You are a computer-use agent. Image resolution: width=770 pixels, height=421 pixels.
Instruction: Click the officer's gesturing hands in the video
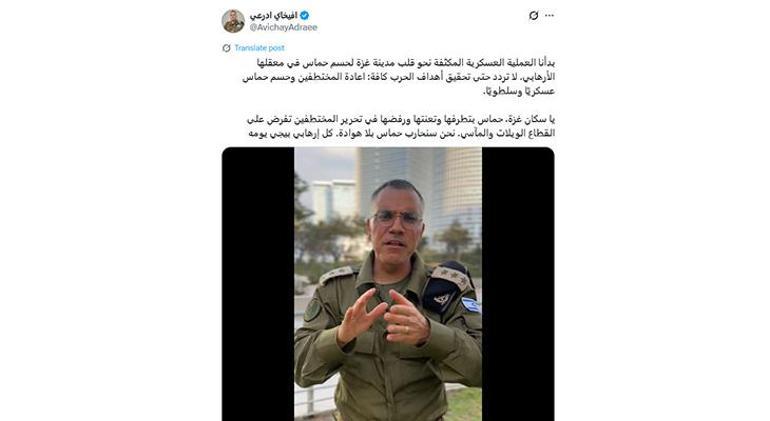[383, 317]
